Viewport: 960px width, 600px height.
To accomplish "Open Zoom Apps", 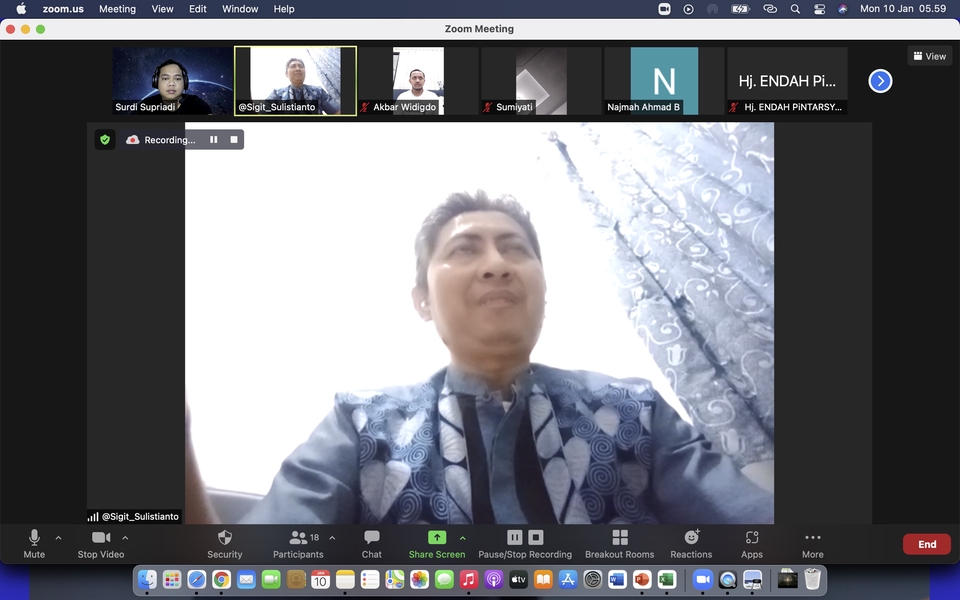I will (x=752, y=544).
